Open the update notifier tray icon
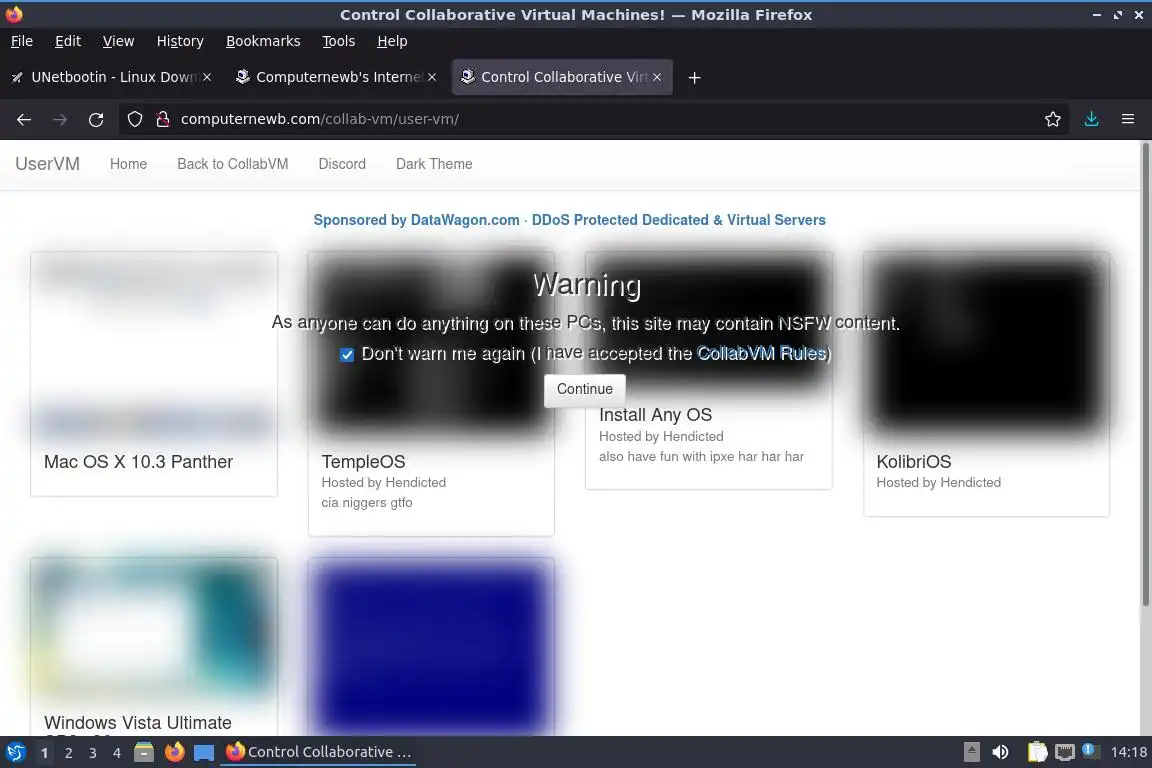The width and height of the screenshot is (1152, 768). pyautogui.click(x=1091, y=750)
